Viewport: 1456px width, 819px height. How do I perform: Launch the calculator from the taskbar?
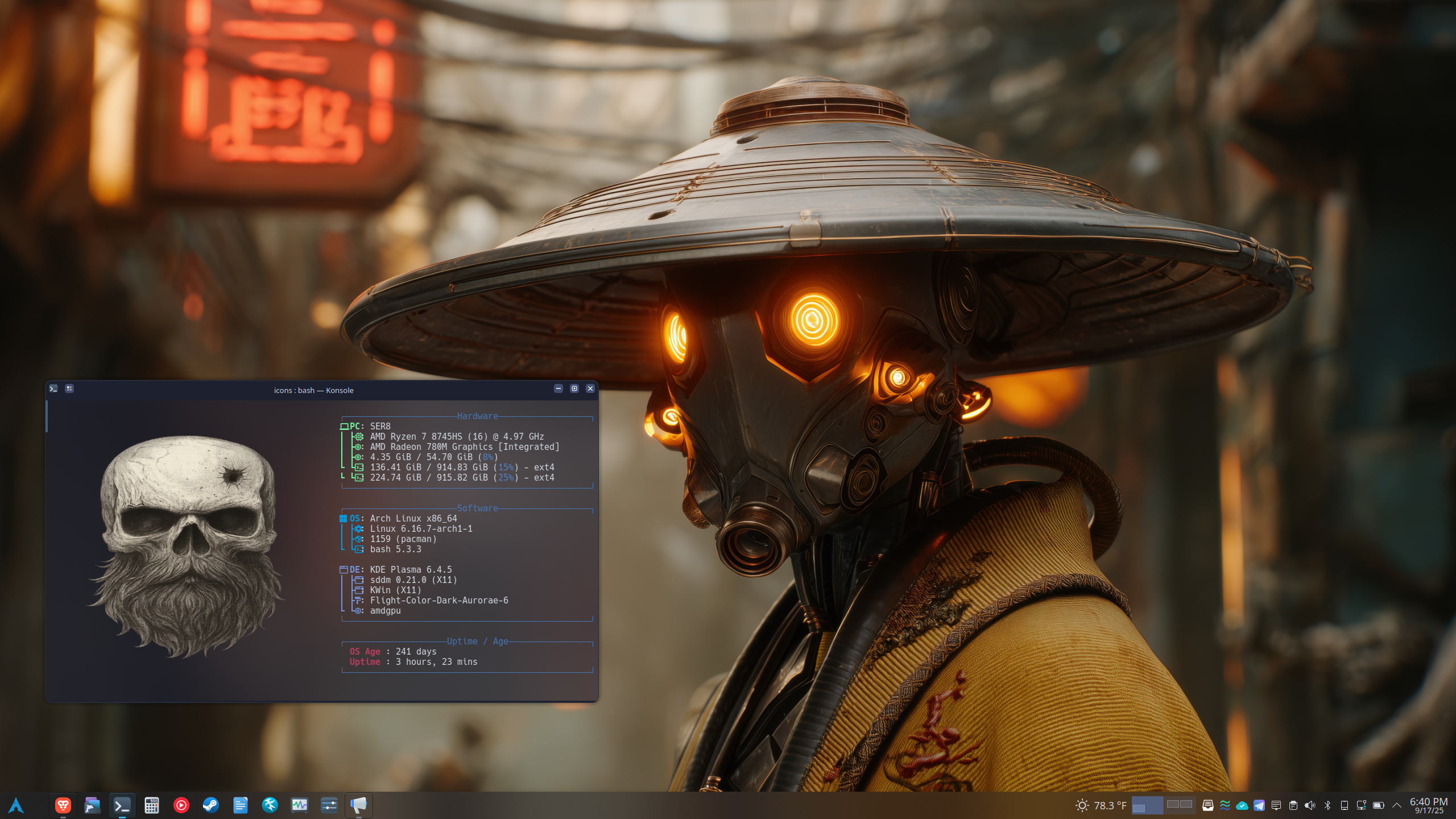[x=152, y=805]
